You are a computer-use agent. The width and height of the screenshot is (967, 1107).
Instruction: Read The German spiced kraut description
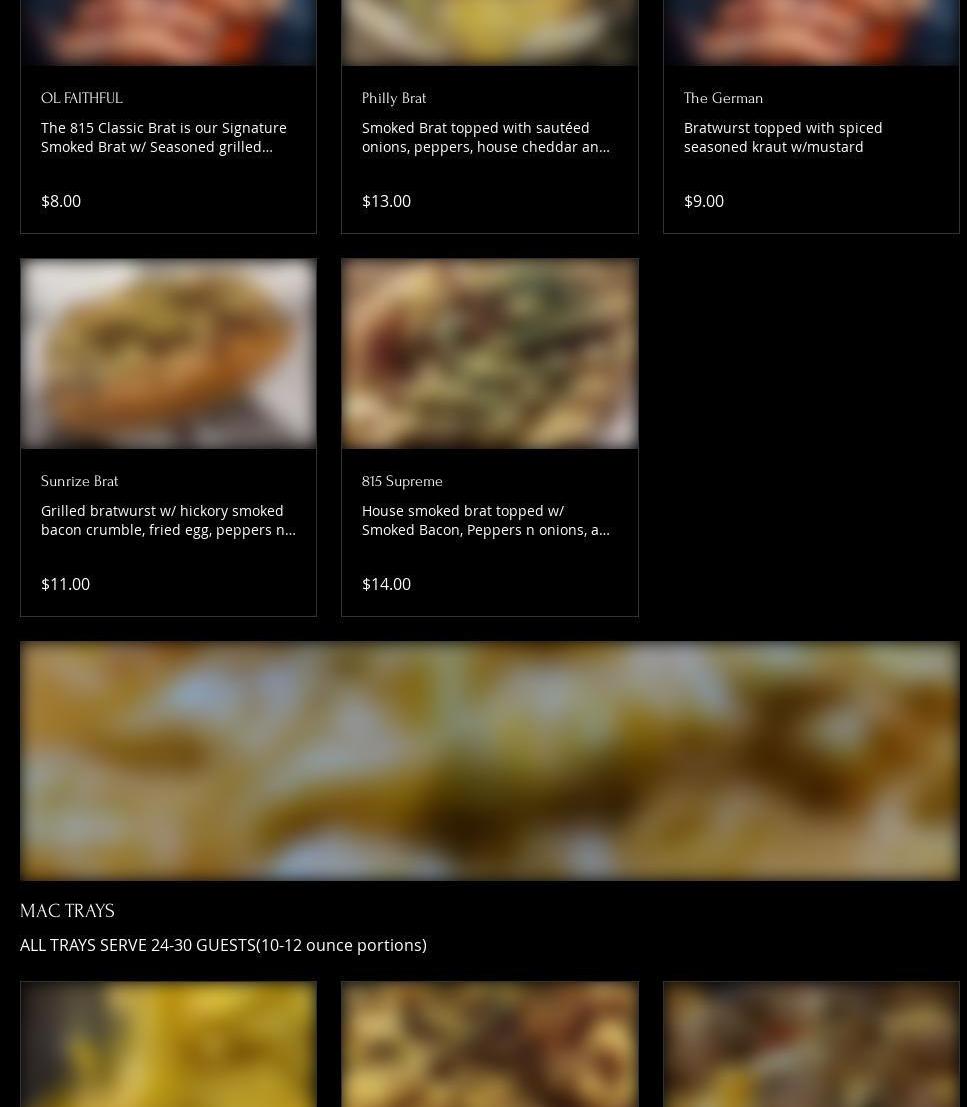(783, 137)
